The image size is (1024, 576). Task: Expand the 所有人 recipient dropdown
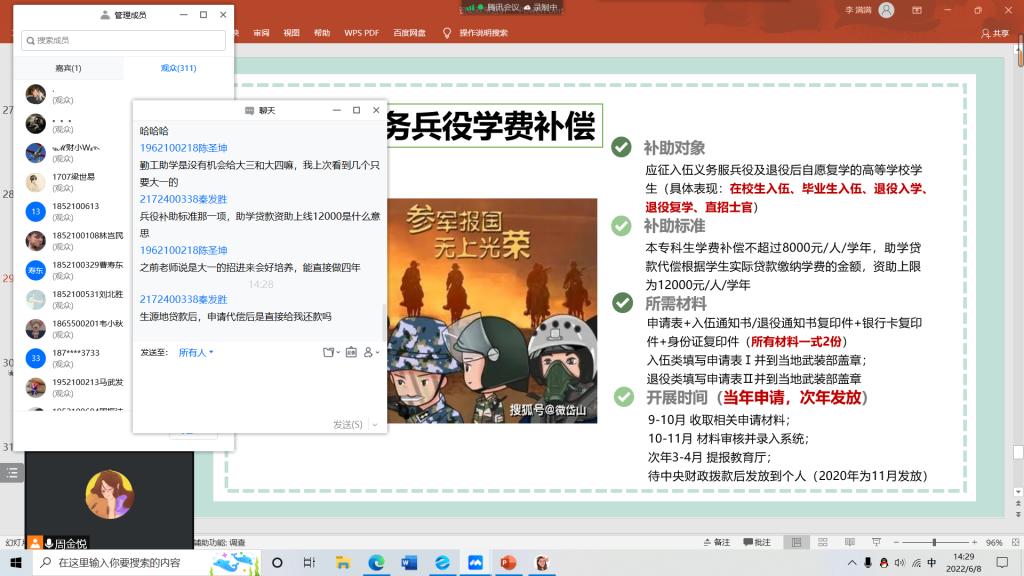pyautogui.click(x=196, y=352)
